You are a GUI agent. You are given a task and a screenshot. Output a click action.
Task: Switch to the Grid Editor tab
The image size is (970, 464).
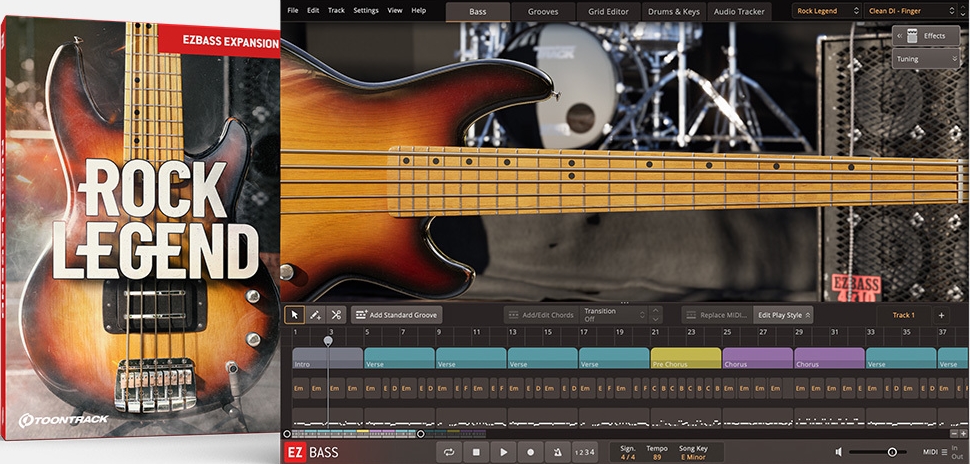608,12
